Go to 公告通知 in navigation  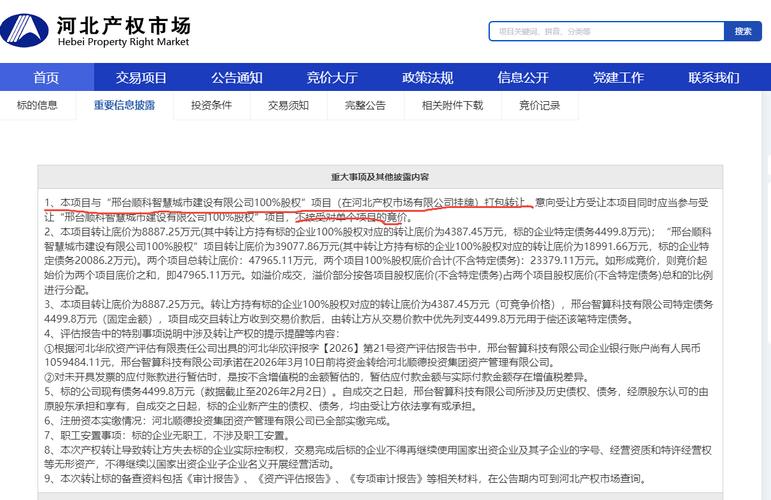237,78
